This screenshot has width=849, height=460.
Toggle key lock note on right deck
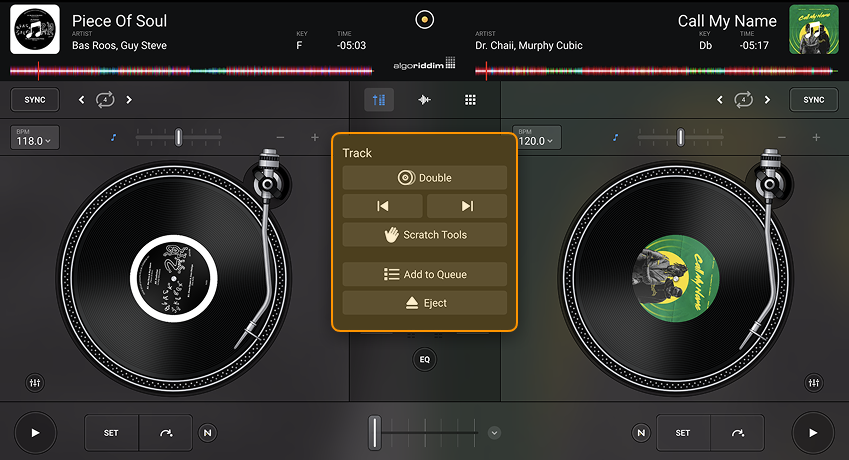pyautogui.click(x=616, y=137)
